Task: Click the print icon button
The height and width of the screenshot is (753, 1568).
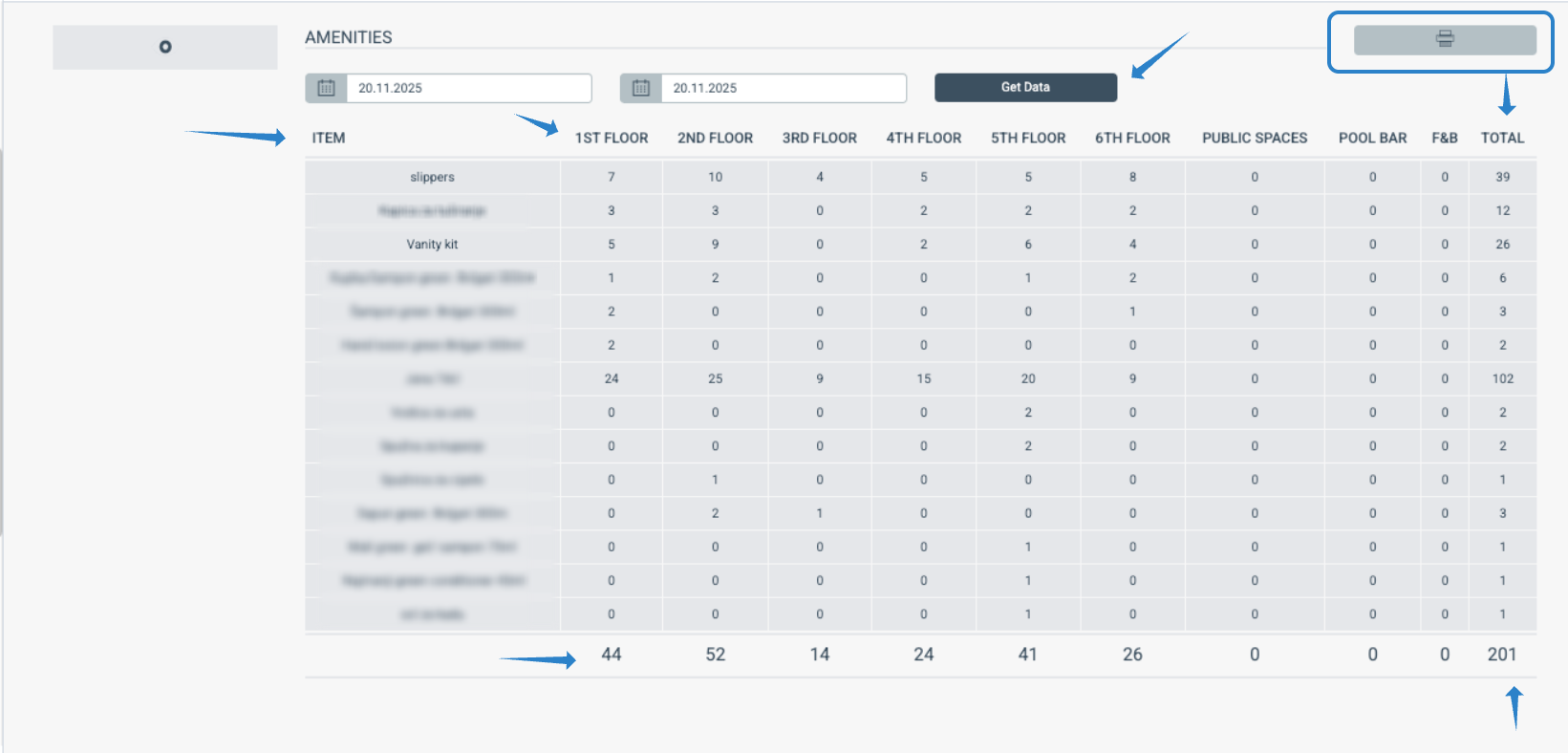Action: click(1445, 39)
